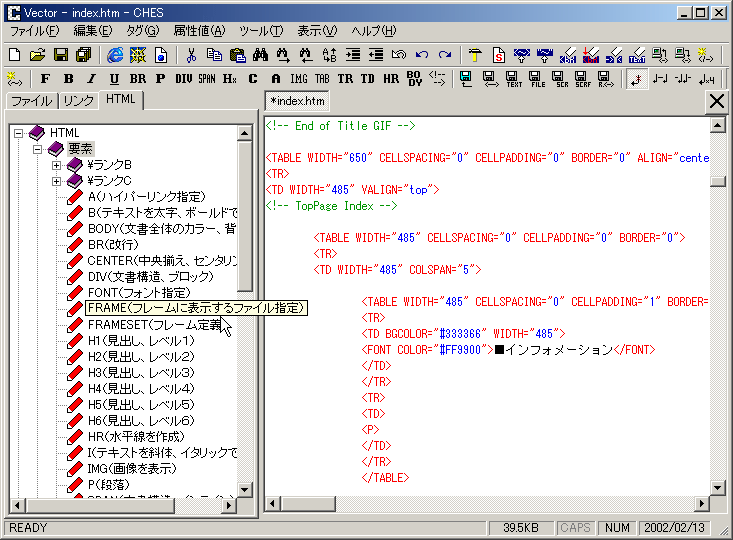733x540 pixels.
Task: Click the Save All icon
Action: [x=84, y=55]
